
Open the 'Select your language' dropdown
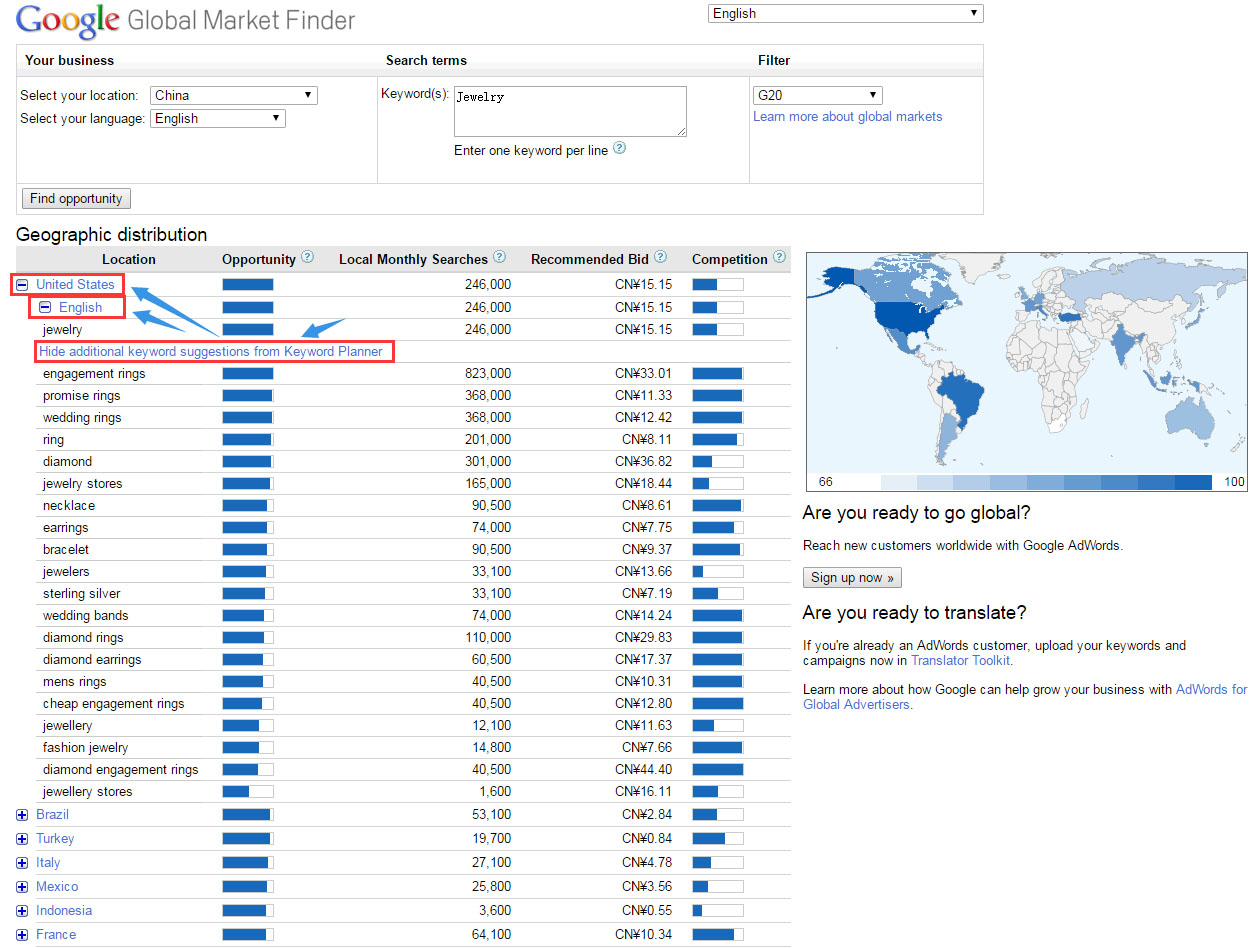pos(218,118)
